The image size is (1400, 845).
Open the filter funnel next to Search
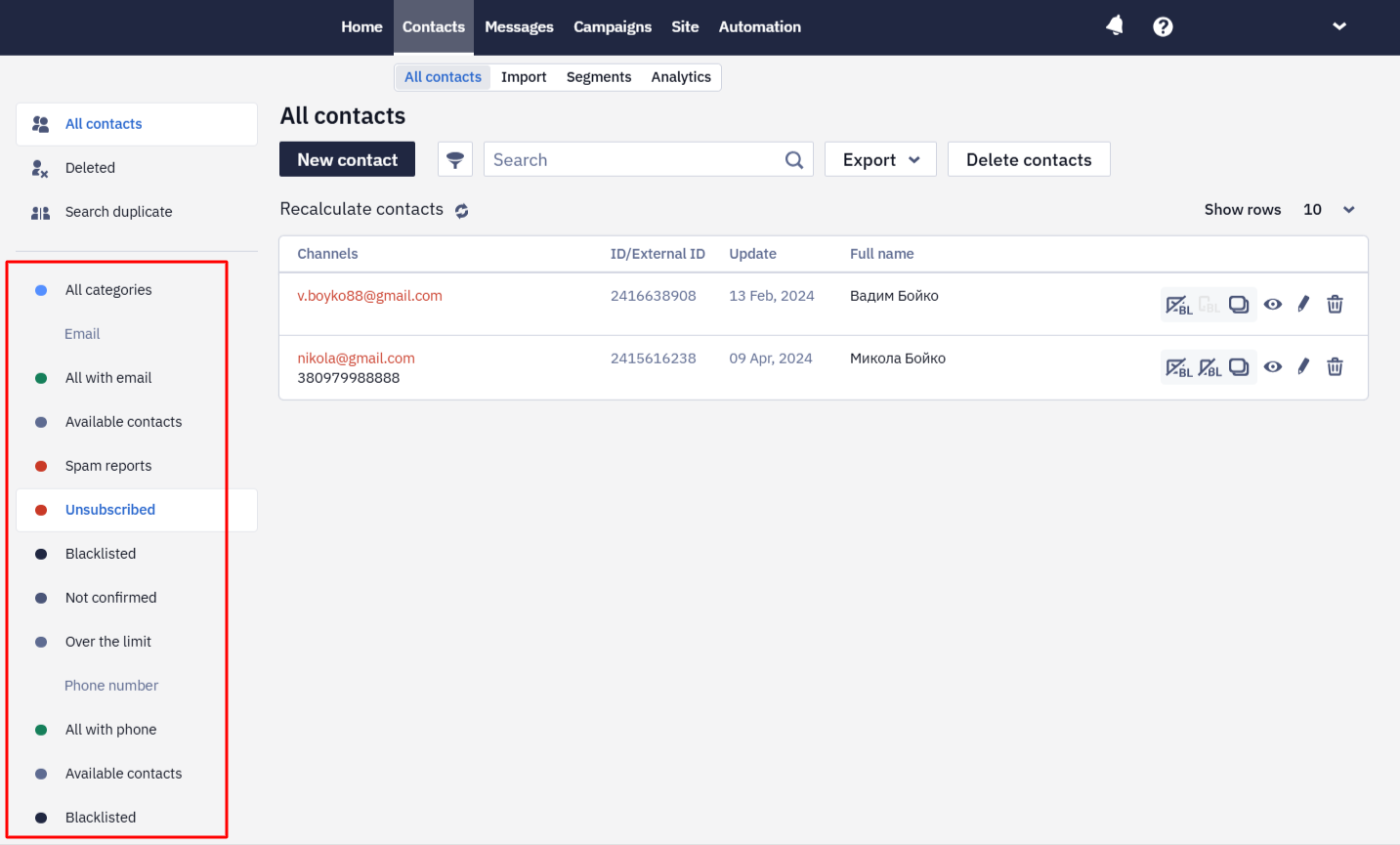(x=455, y=159)
